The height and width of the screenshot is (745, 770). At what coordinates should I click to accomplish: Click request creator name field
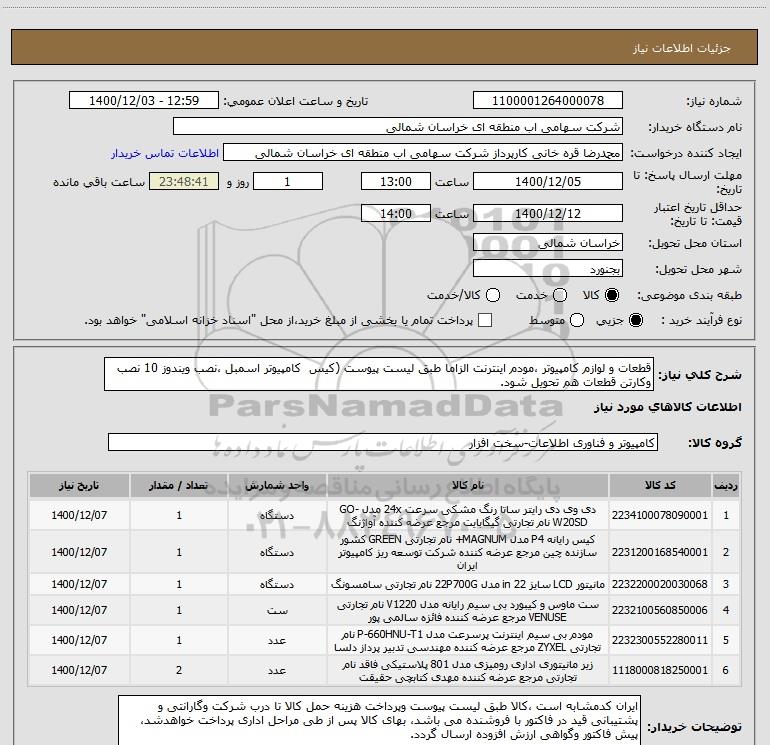tap(423, 153)
